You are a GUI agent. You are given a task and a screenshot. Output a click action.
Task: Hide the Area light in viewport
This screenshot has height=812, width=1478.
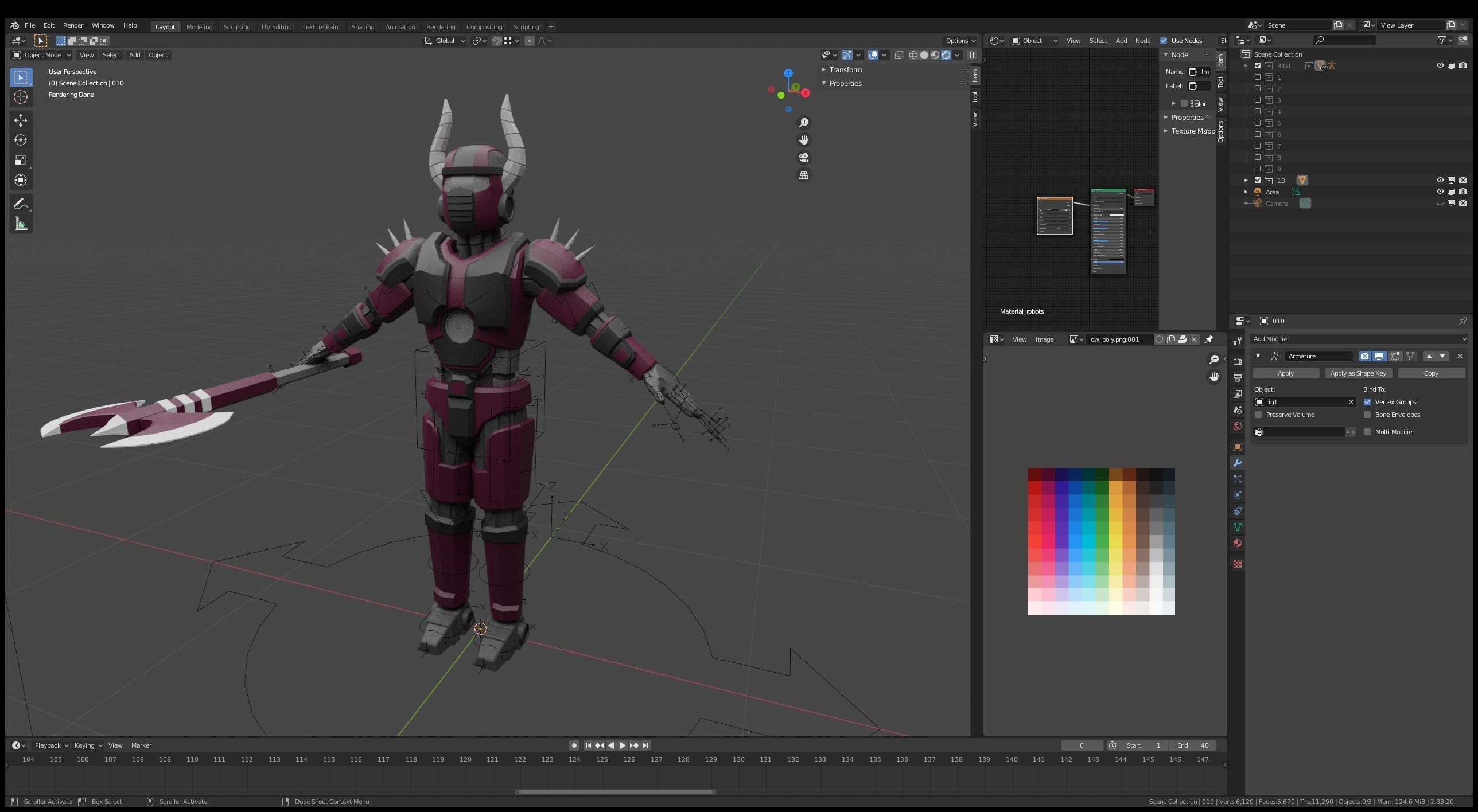[x=1440, y=192]
